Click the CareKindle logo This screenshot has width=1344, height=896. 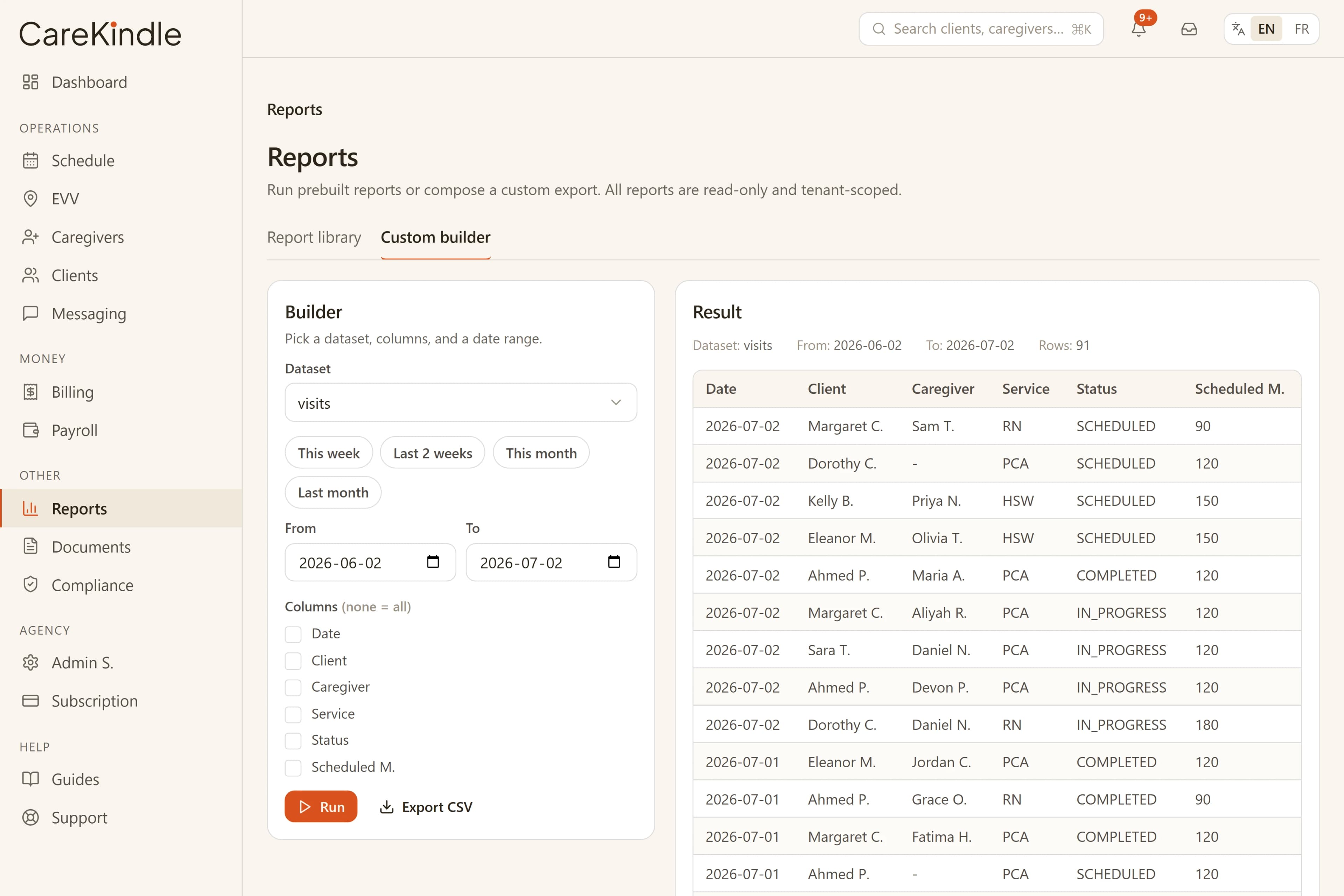[100, 34]
